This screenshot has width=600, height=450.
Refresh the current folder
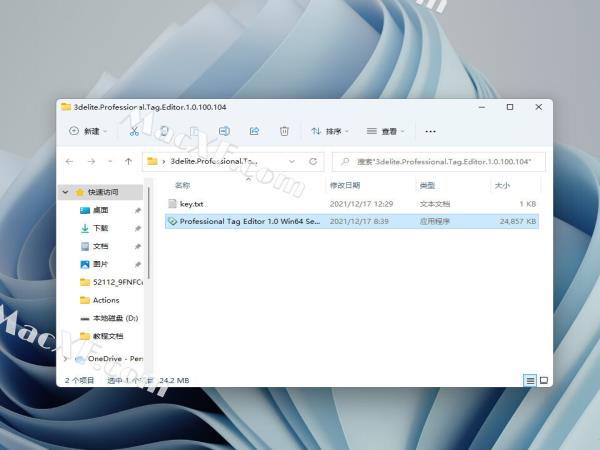pyautogui.click(x=313, y=161)
